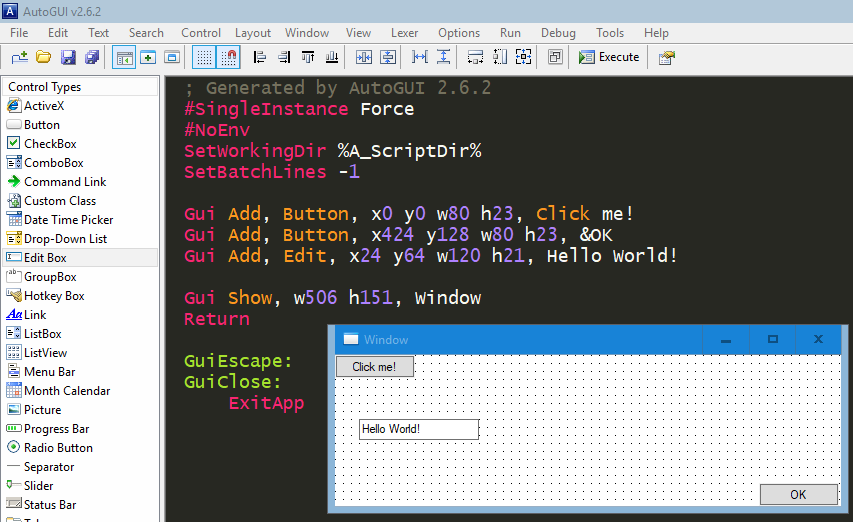This screenshot has width=853, height=522.
Task: Open the Control menu
Action: click(201, 33)
